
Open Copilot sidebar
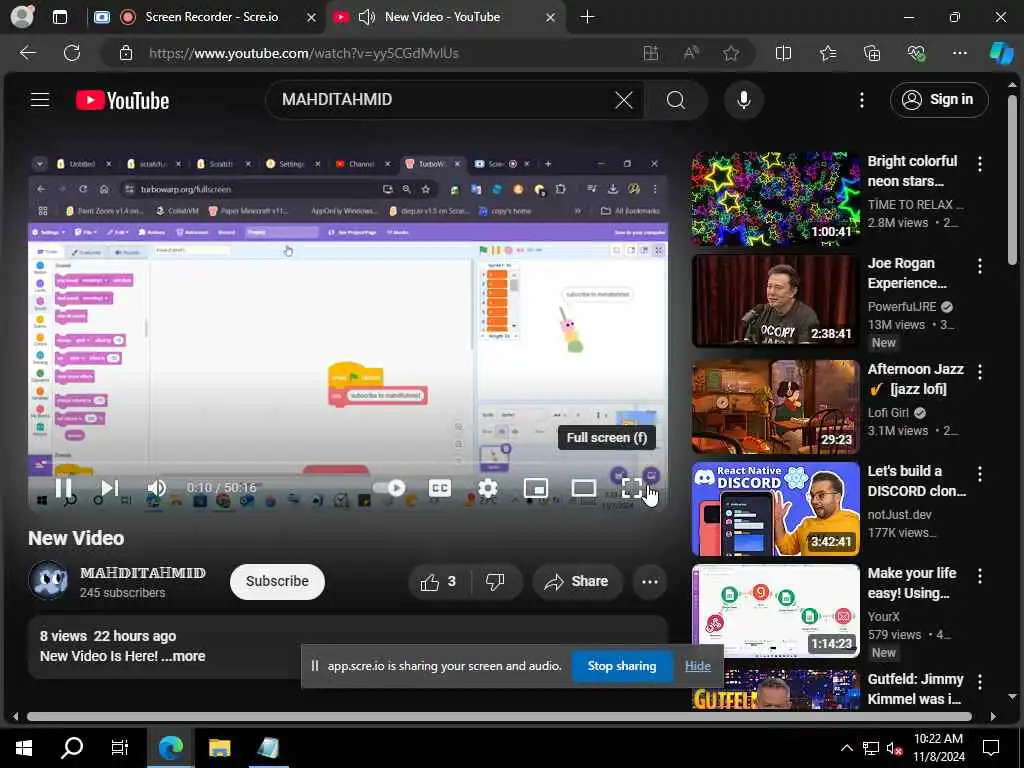(x=1001, y=53)
